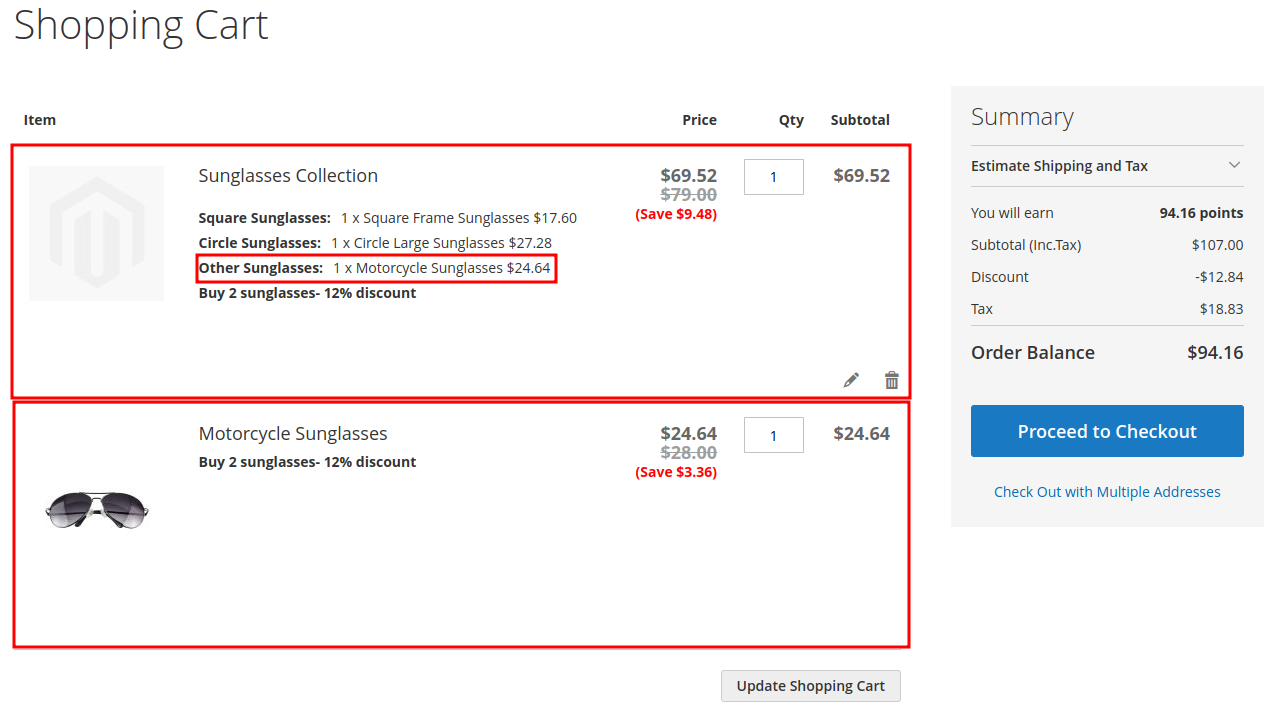Open the Sunglasses Collection product title
Screen dimensions: 1280x714
(x=288, y=176)
